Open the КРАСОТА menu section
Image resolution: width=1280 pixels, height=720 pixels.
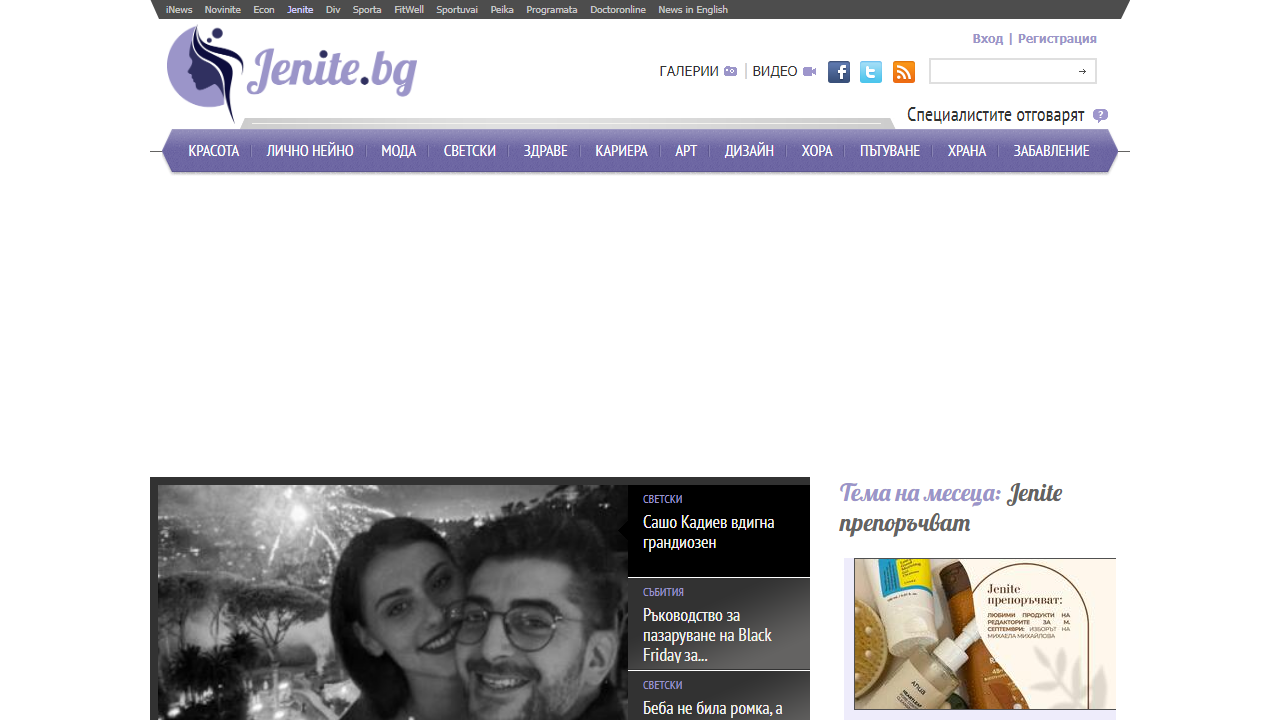point(214,151)
